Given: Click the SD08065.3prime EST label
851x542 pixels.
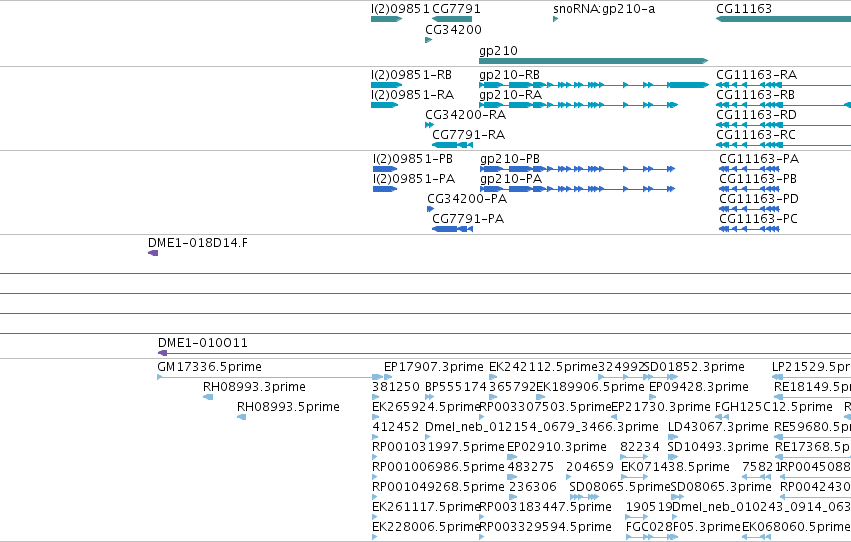Looking at the screenshot, I should pos(721,488).
